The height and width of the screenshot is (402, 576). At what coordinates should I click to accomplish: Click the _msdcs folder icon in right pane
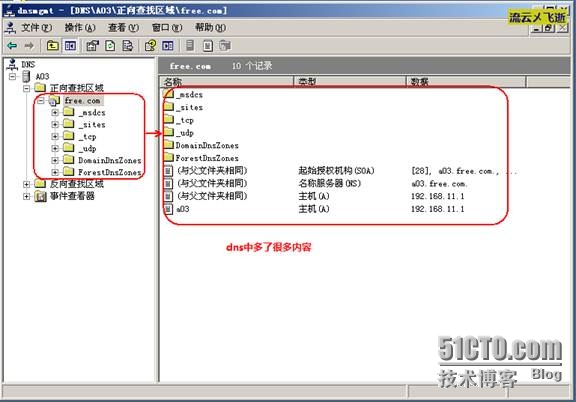coord(169,94)
